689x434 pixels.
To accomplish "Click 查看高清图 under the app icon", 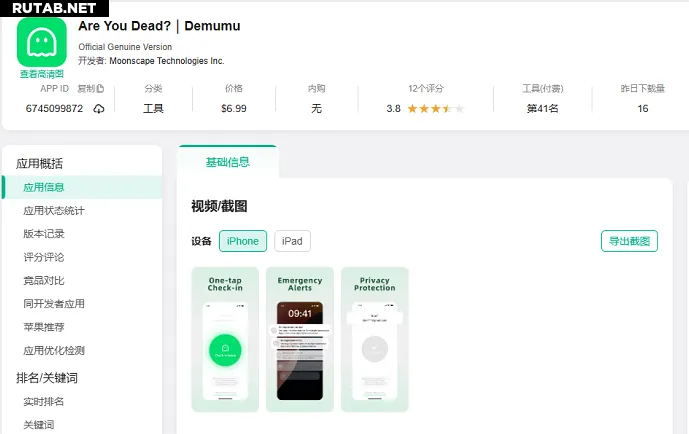I will pyautogui.click(x=42, y=74).
